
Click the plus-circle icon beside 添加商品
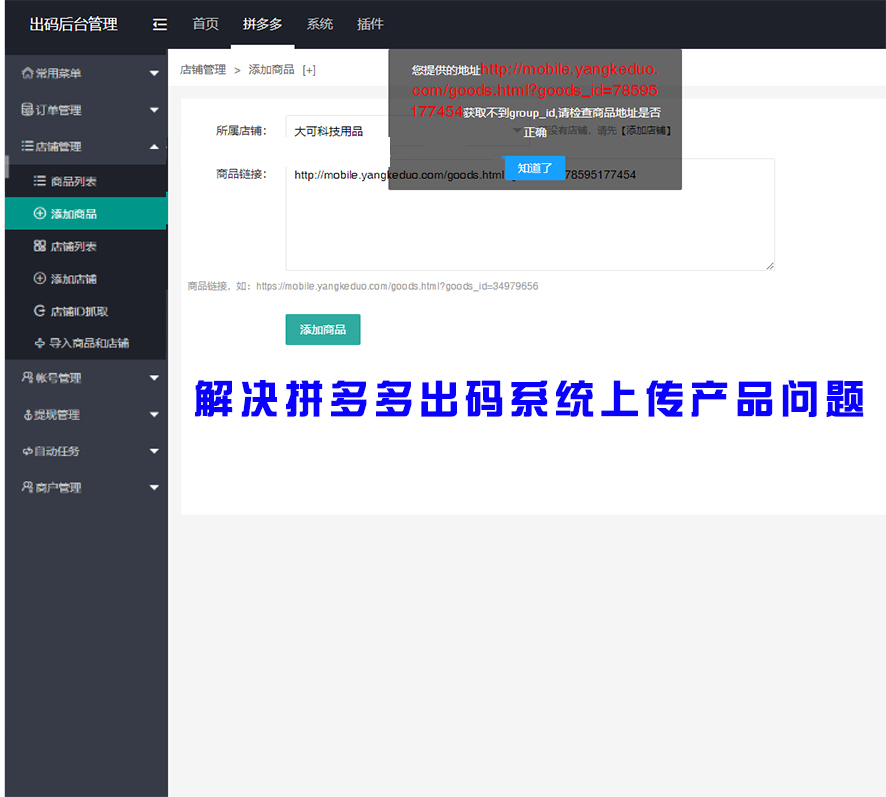tap(40, 213)
